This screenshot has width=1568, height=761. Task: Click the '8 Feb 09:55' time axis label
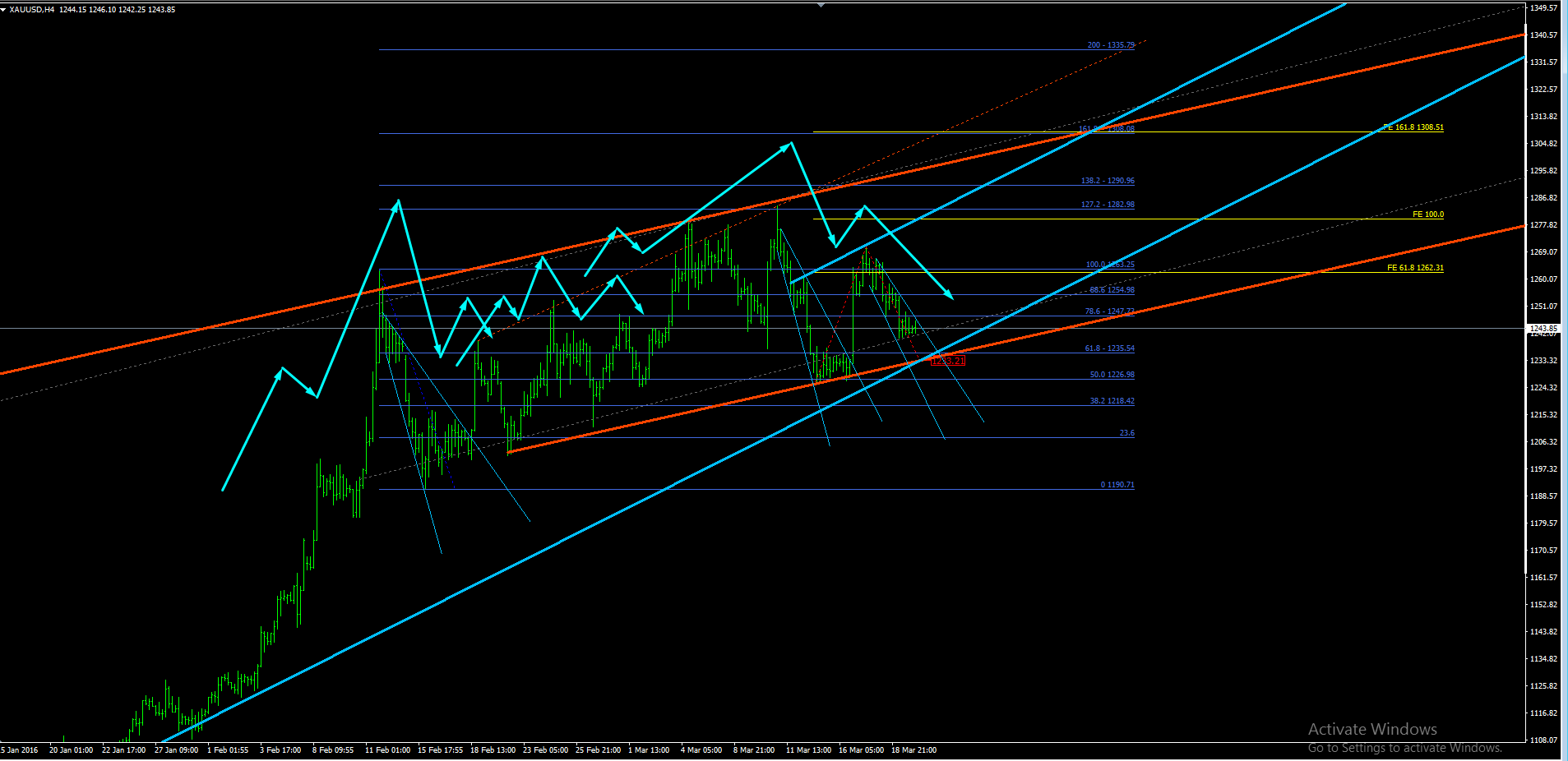333,750
